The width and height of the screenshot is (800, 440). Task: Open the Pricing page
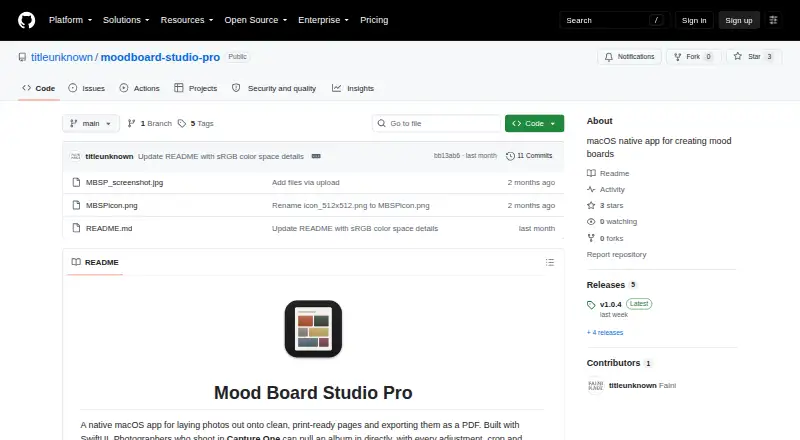[x=374, y=20]
